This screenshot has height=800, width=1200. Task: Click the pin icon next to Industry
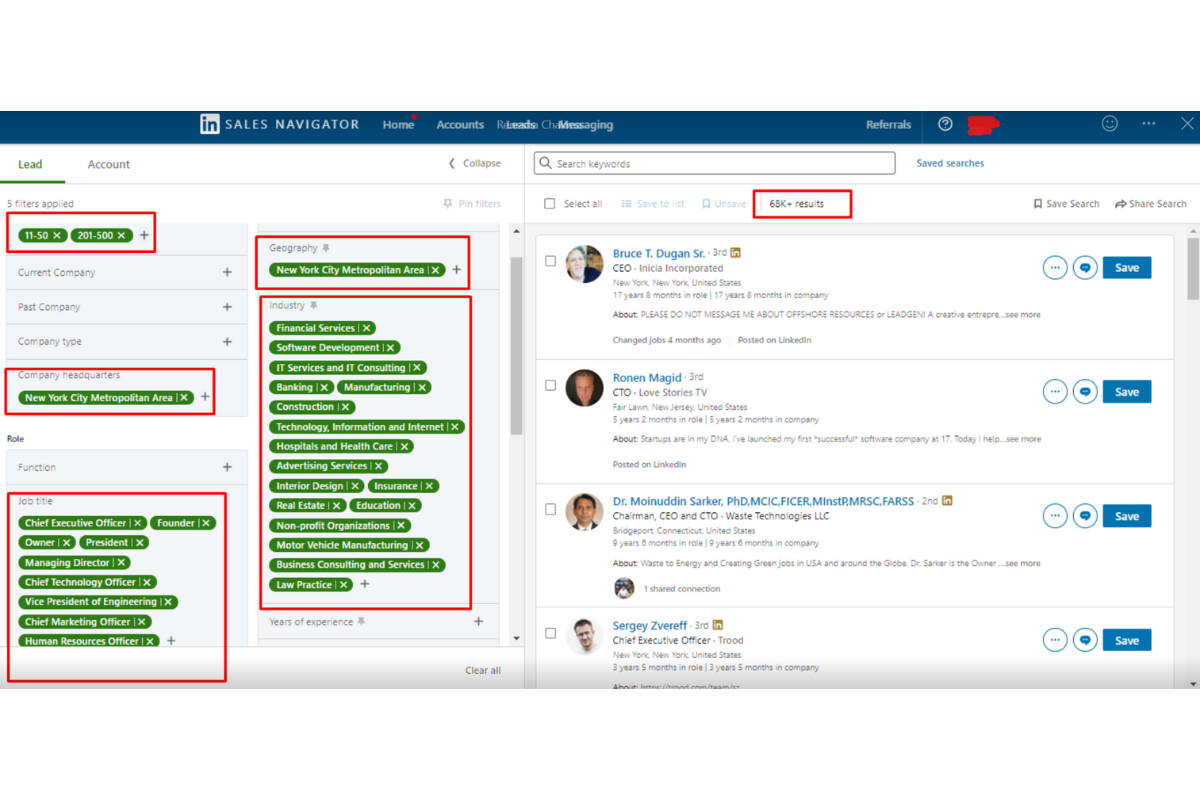tap(314, 305)
